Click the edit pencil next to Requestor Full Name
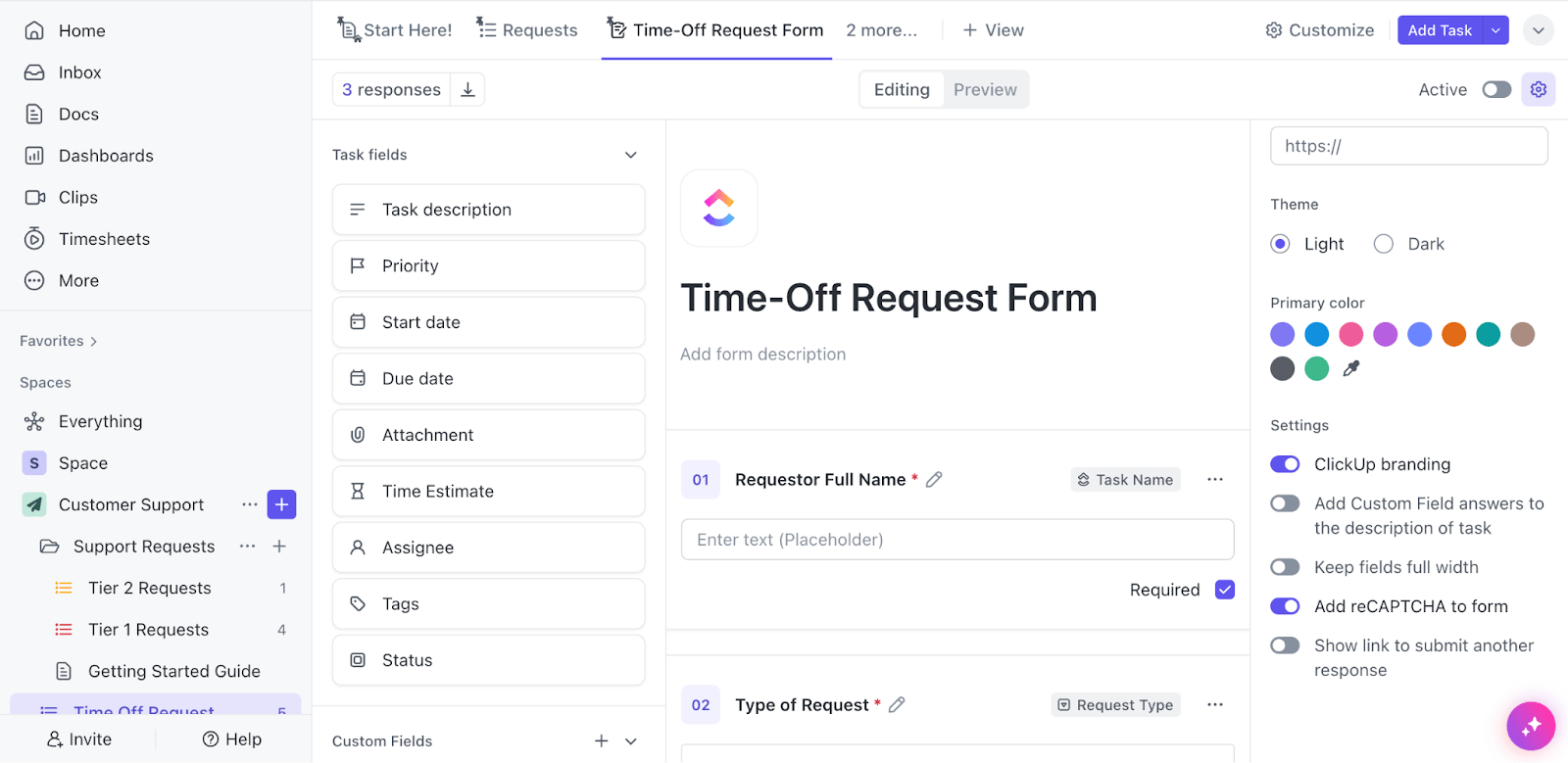This screenshot has height=763, width=1568. (934, 479)
